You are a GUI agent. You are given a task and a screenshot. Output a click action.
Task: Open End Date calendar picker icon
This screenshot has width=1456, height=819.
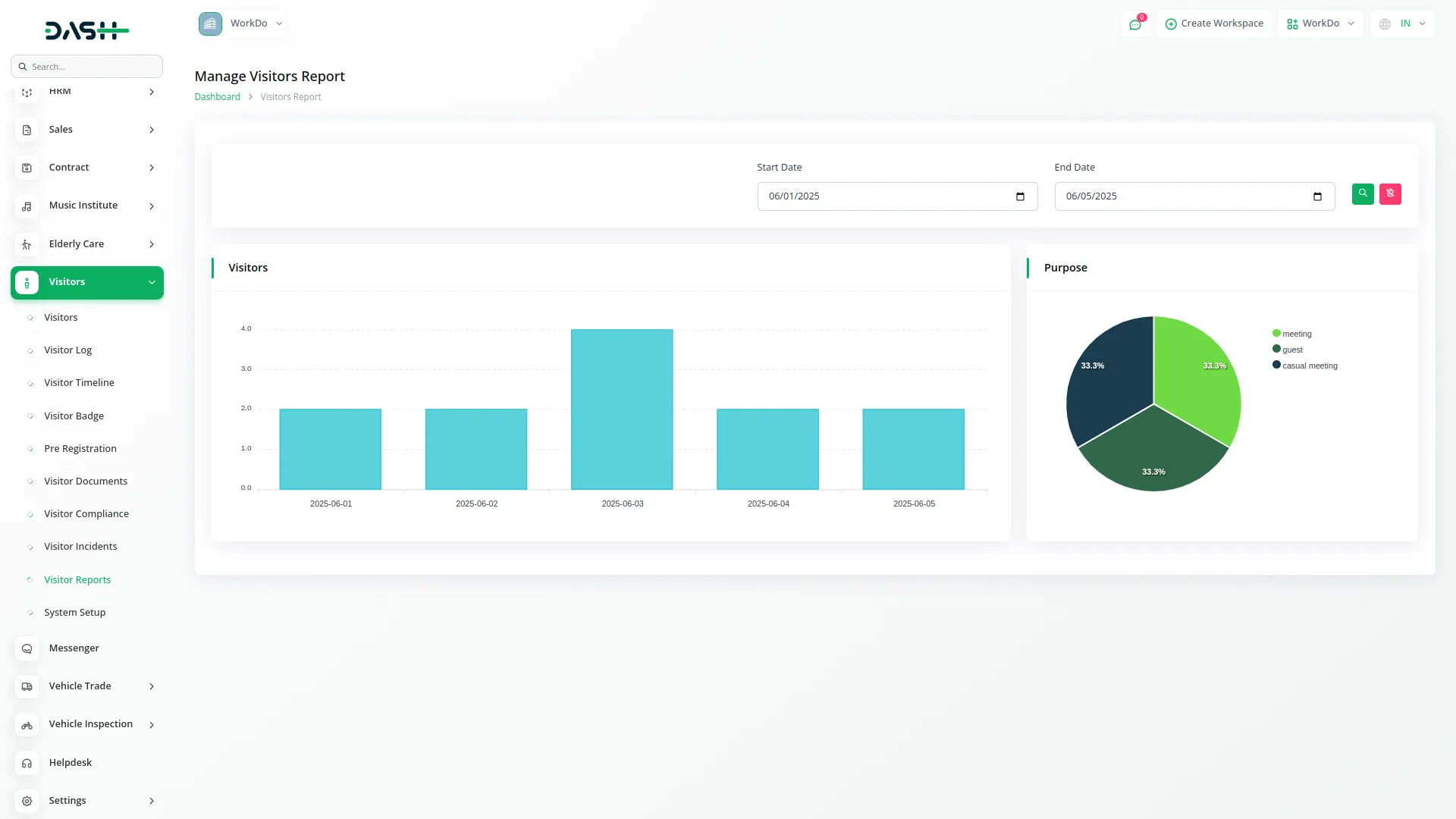(1317, 196)
